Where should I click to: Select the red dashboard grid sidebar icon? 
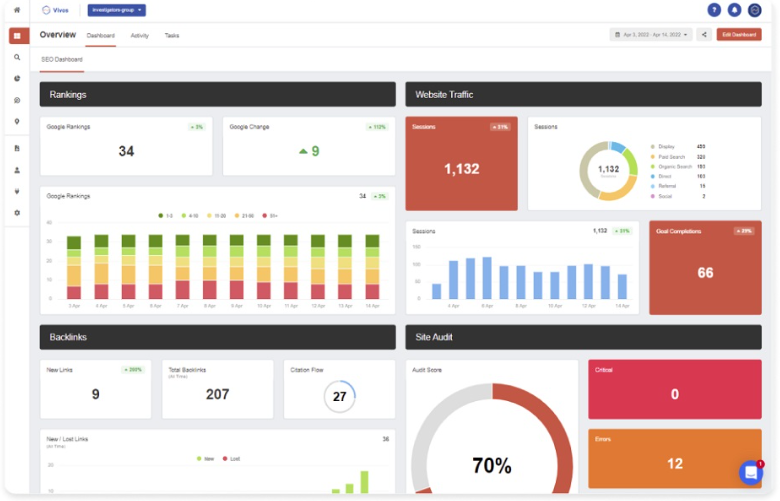[17, 35]
